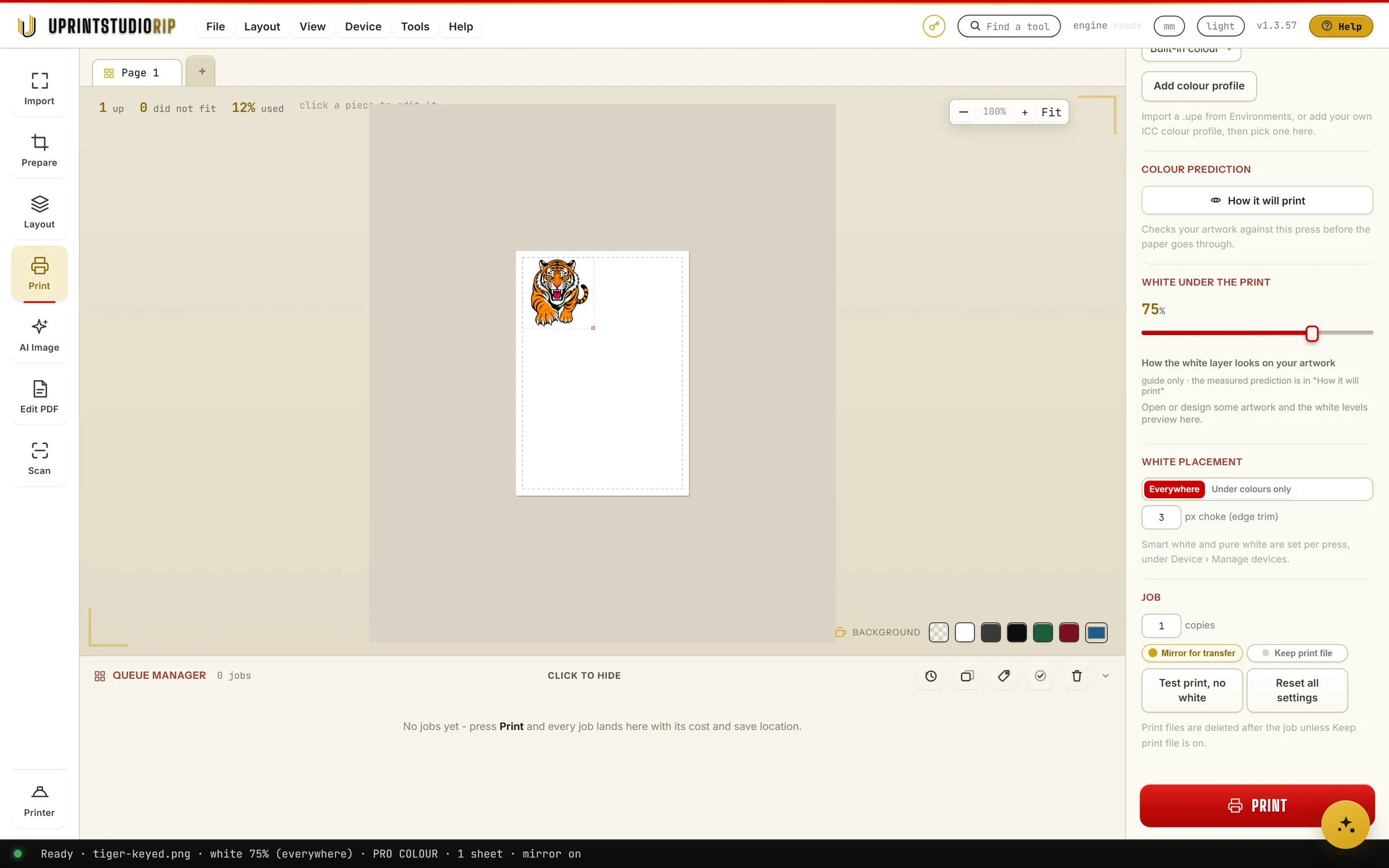Open the Import panel in sidebar
The height and width of the screenshot is (868, 1389).
pyautogui.click(x=39, y=88)
